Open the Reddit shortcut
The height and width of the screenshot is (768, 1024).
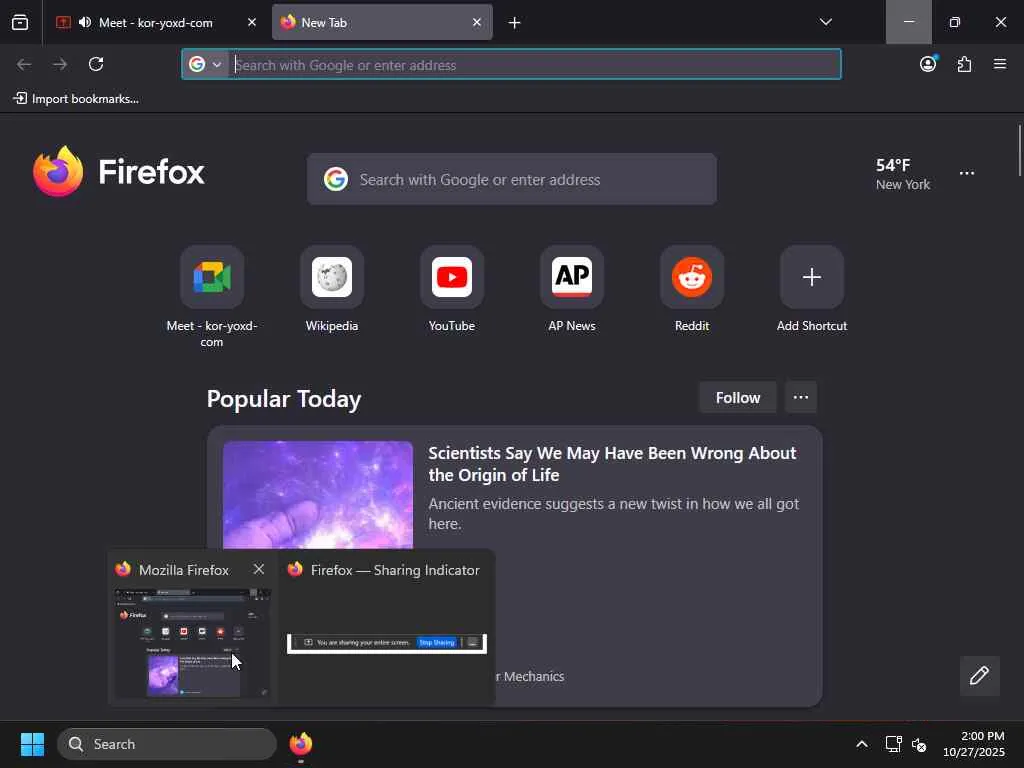coord(692,289)
